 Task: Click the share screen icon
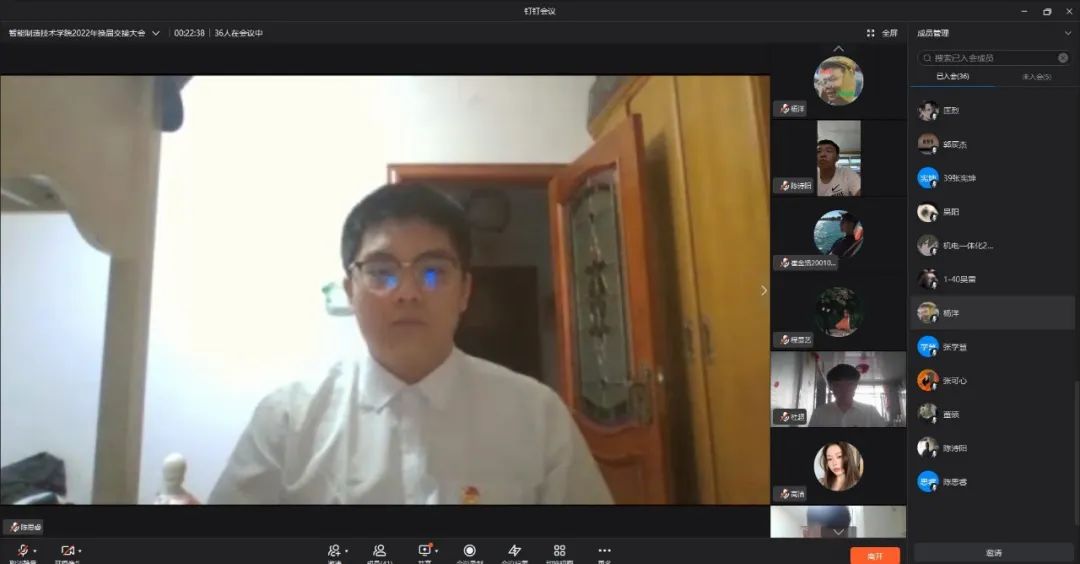(424, 551)
